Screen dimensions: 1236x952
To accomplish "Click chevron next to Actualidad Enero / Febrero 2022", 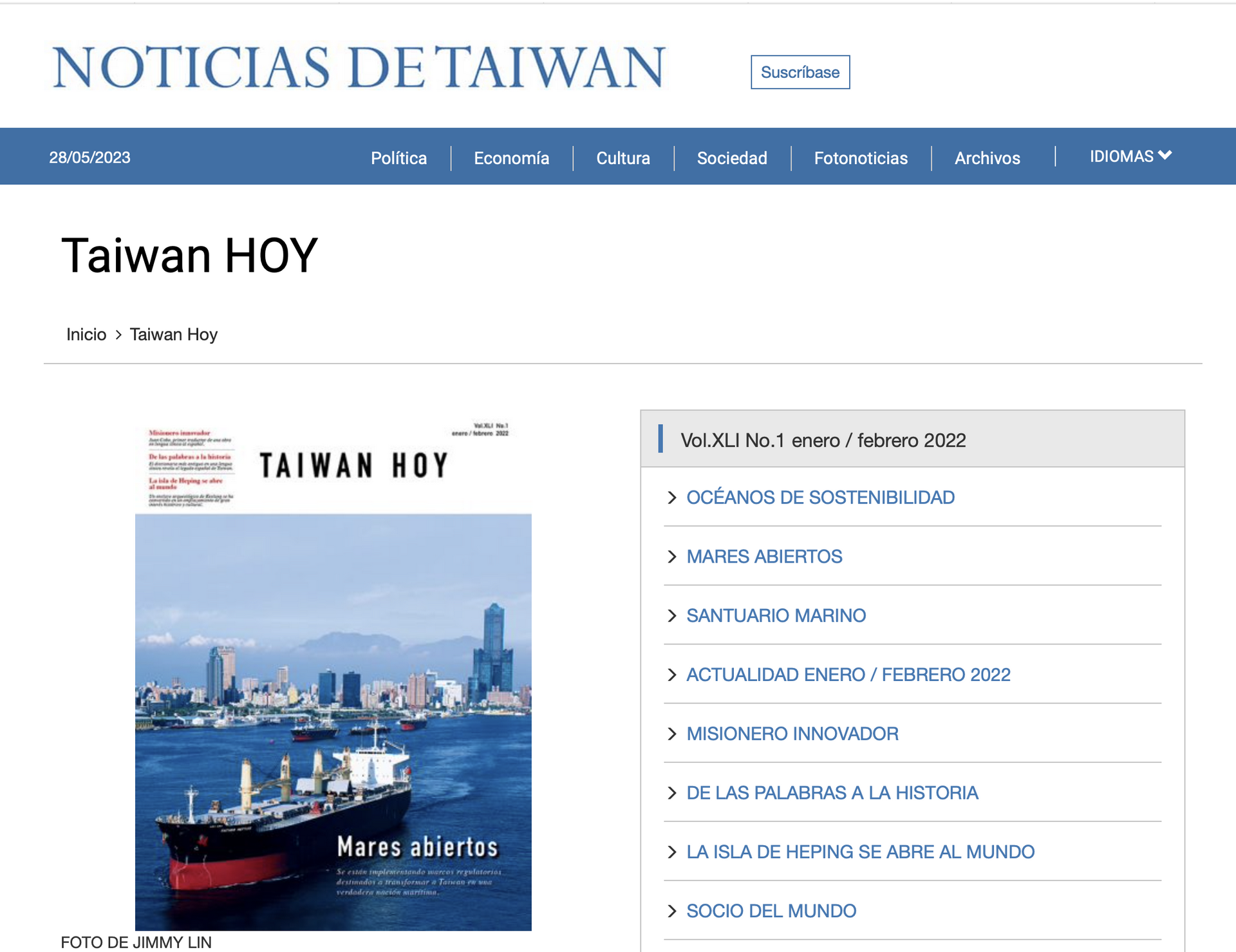I will [672, 675].
